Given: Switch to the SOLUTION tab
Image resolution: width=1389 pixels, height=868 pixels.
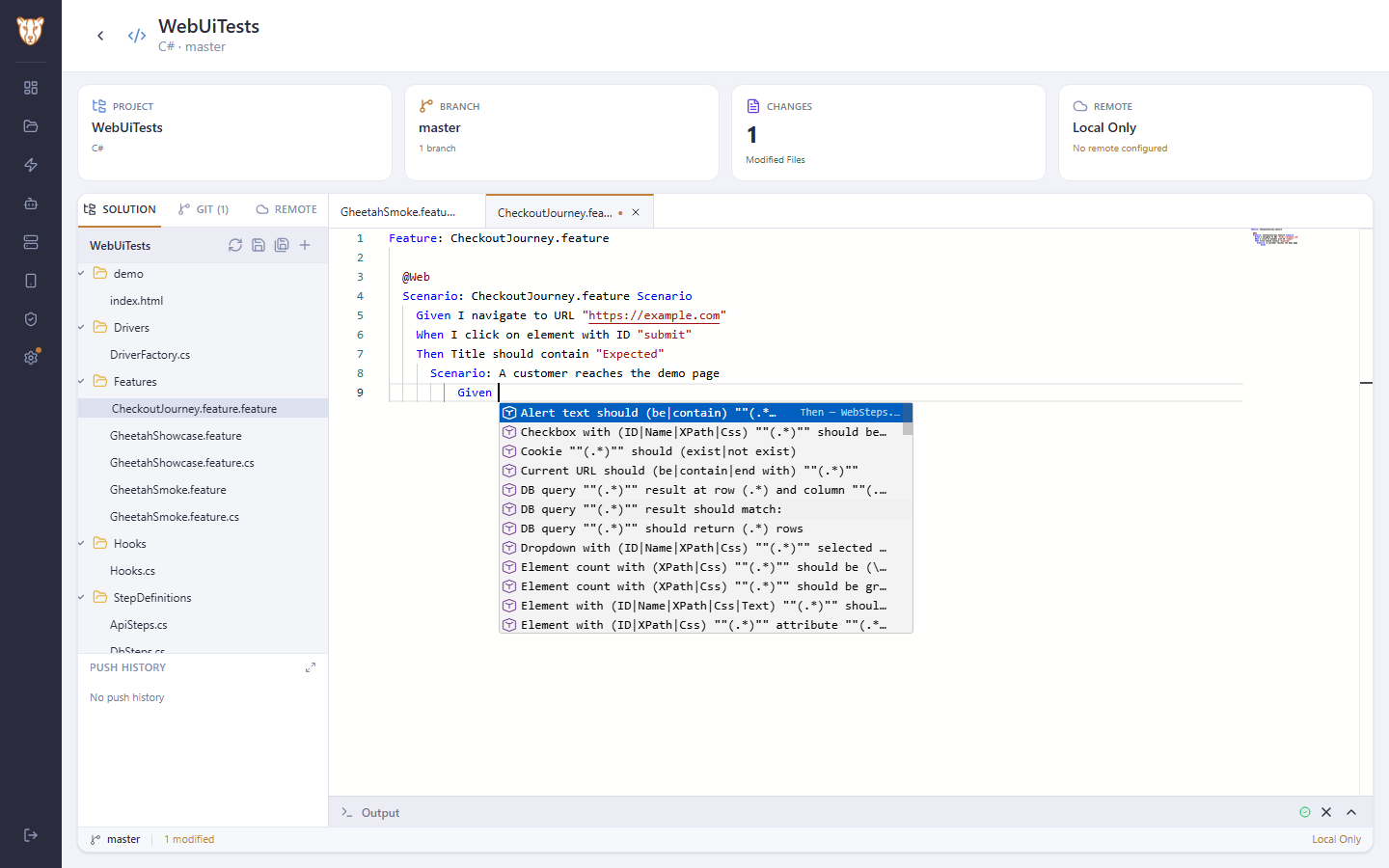Looking at the screenshot, I should [120, 209].
